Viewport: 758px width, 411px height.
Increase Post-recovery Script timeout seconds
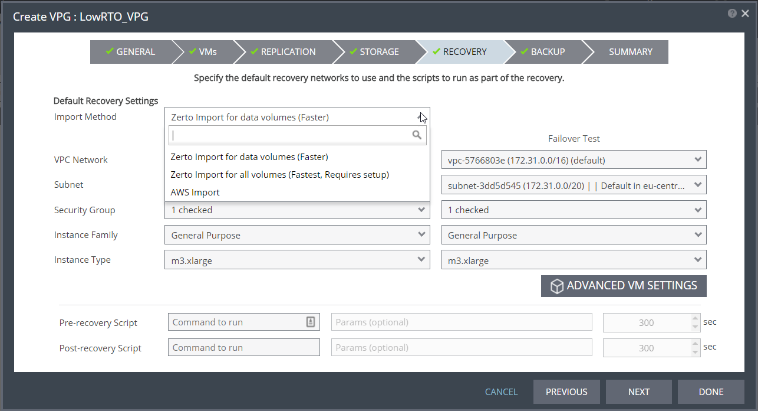(x=695, y=343)
